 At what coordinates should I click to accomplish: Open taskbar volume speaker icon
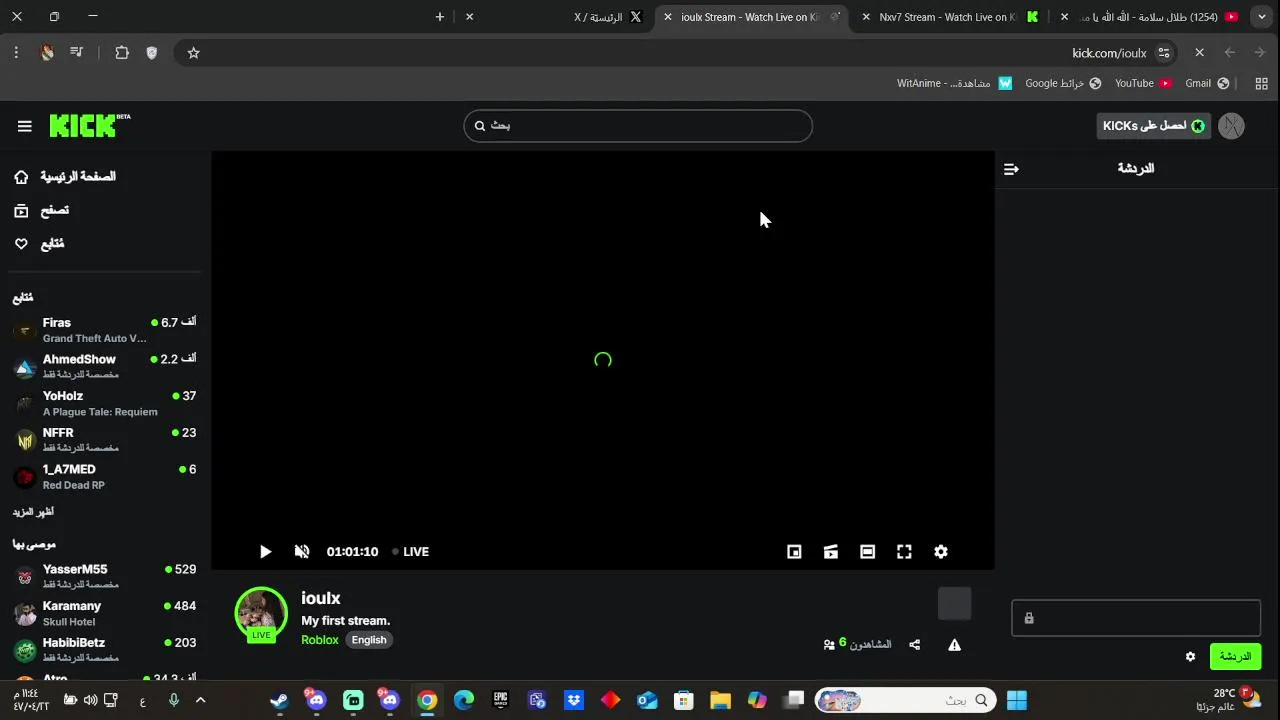click(91, 700)
